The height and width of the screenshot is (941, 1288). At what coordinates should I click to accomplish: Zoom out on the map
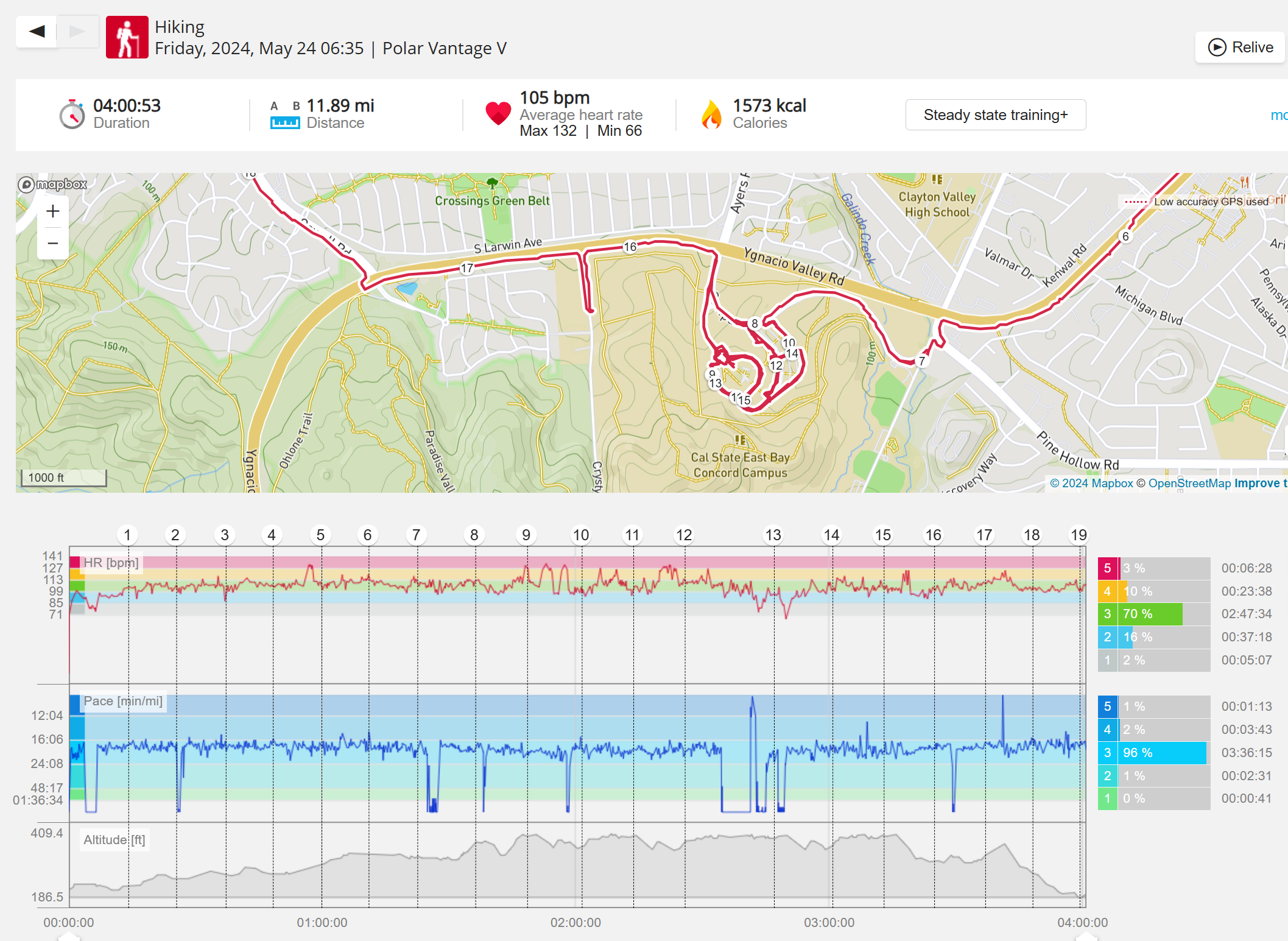(x=53, y=244)
